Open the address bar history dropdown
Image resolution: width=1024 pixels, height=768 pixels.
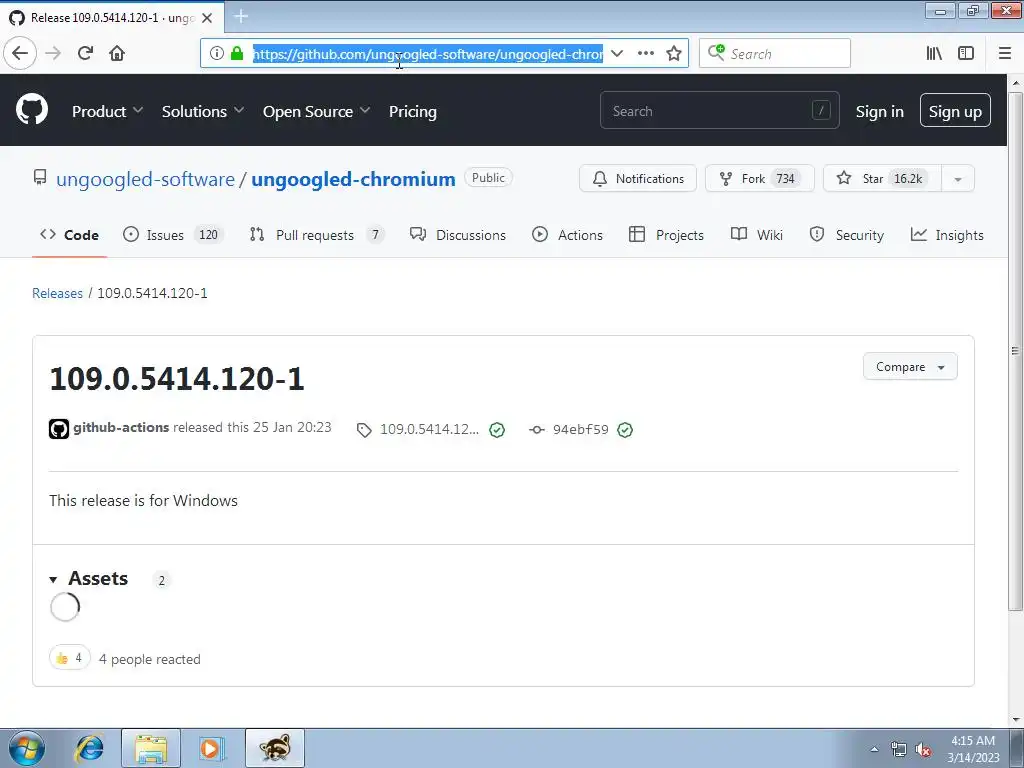pyautogui.click(x=616, y=53)
